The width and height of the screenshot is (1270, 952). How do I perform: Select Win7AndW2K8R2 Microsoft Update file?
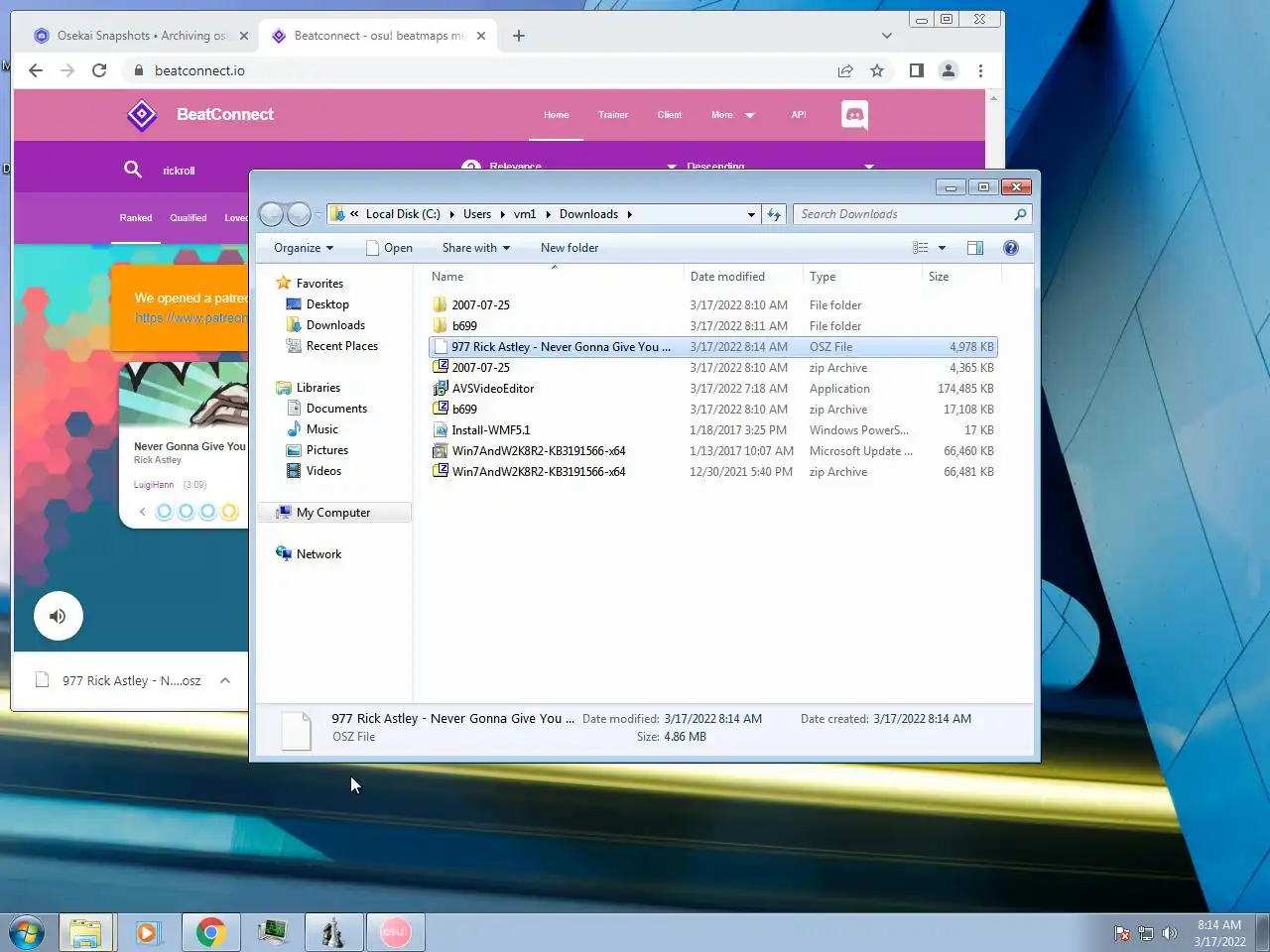click(712, 451)
